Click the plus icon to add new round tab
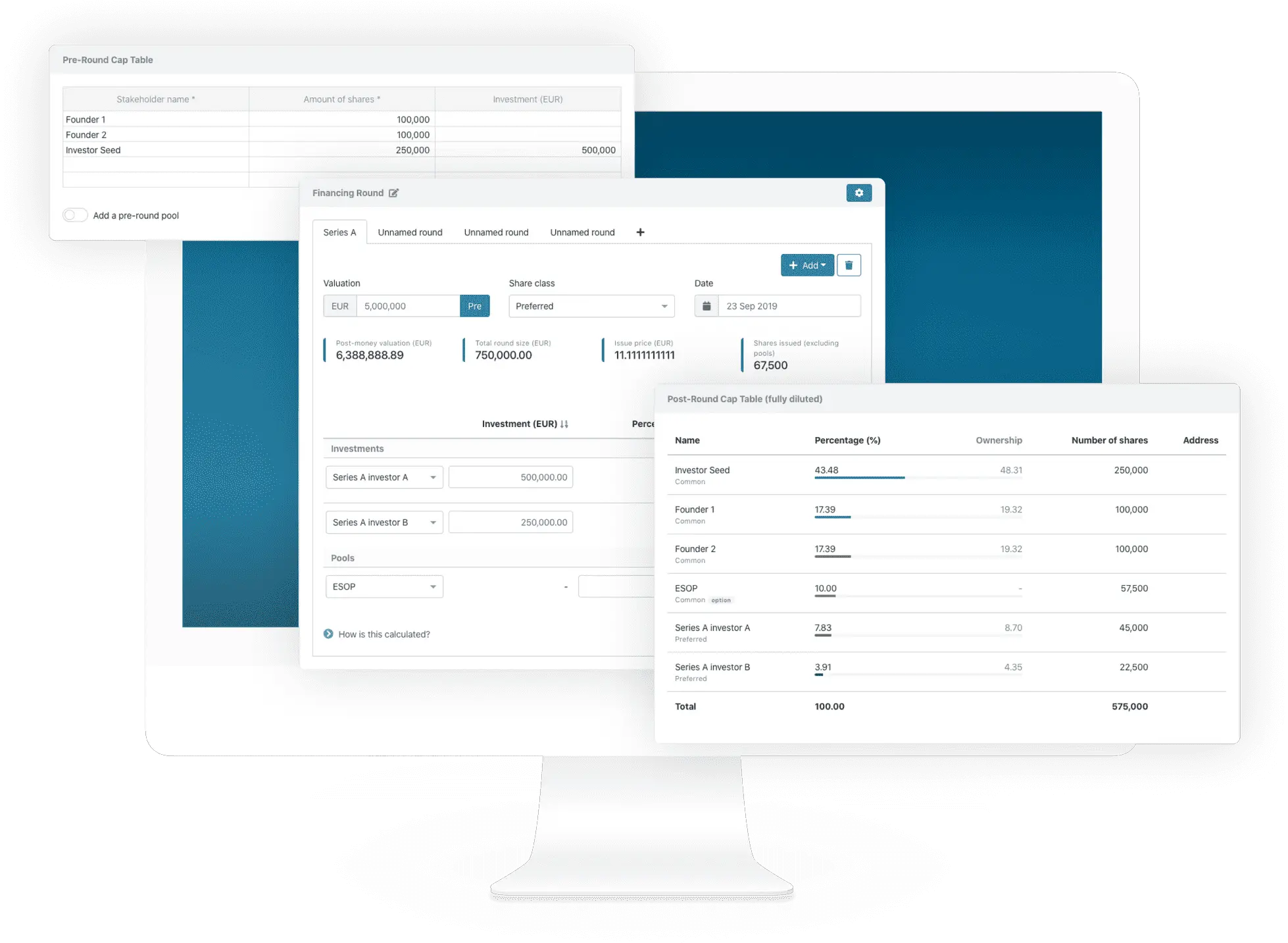 point(641,232)
